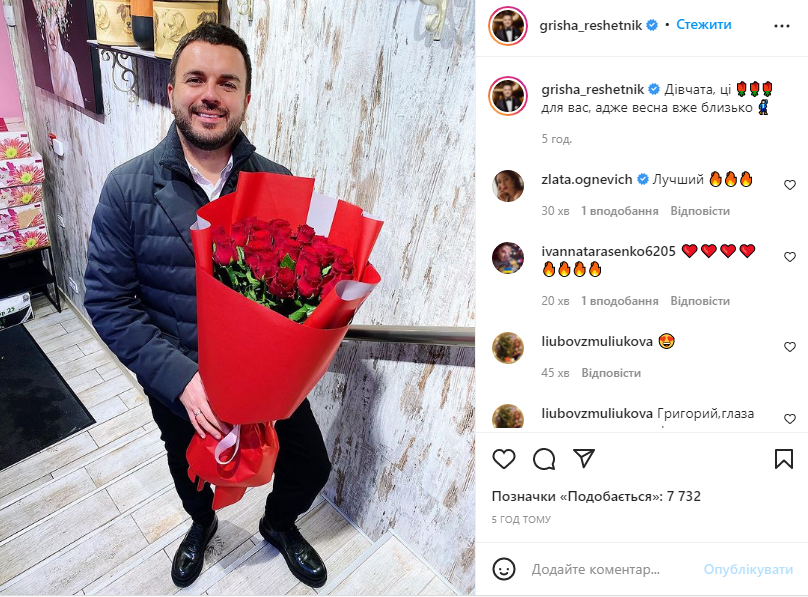
Task: Reply to ivannatarasenko6205's comment
Action: click(x=700, y=301)
